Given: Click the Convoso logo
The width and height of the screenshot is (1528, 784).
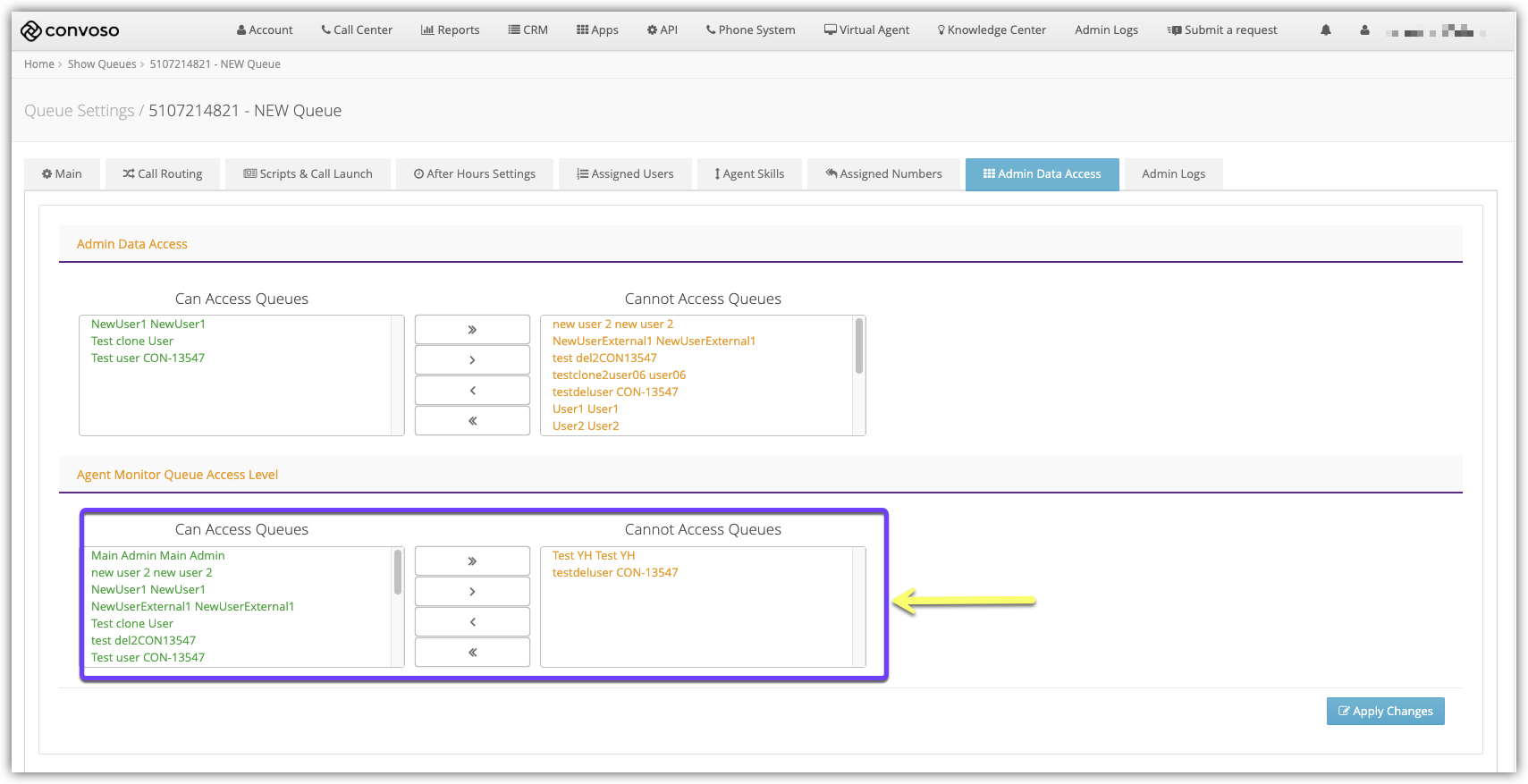Looking at the screenshot, I should 70,30.
